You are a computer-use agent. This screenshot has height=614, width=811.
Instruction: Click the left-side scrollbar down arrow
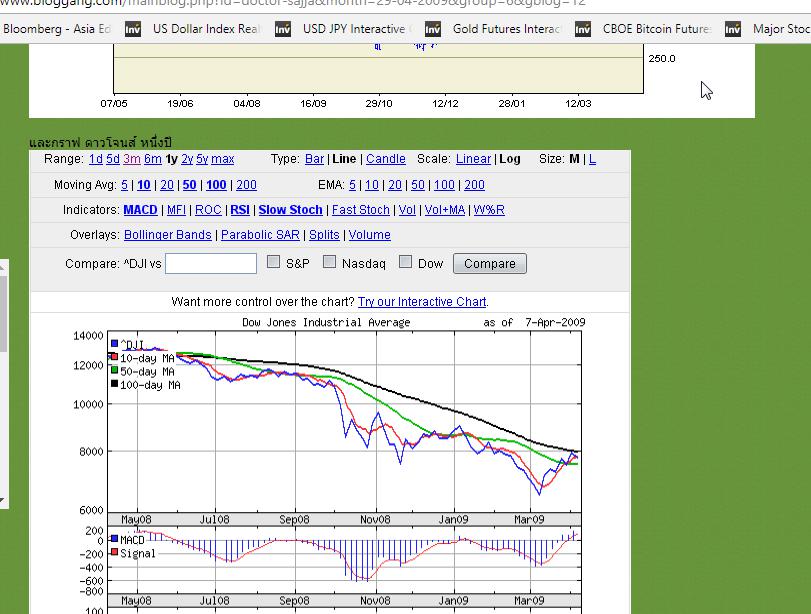point(3,501)
